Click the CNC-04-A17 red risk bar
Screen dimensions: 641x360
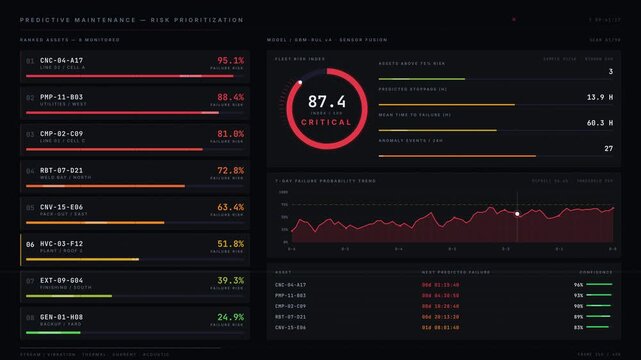coord(130,76)
